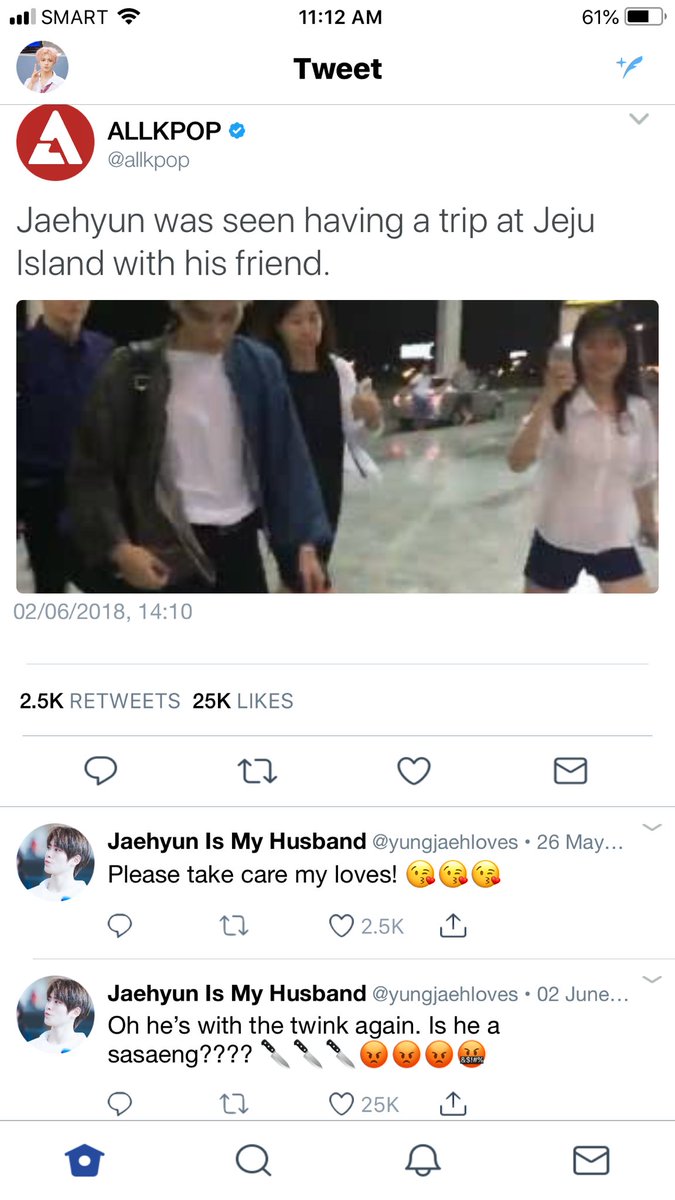Open the profile avatar in top bar
The height and width of the screenshot is (1200, 675).
click(x=42, y=67)
